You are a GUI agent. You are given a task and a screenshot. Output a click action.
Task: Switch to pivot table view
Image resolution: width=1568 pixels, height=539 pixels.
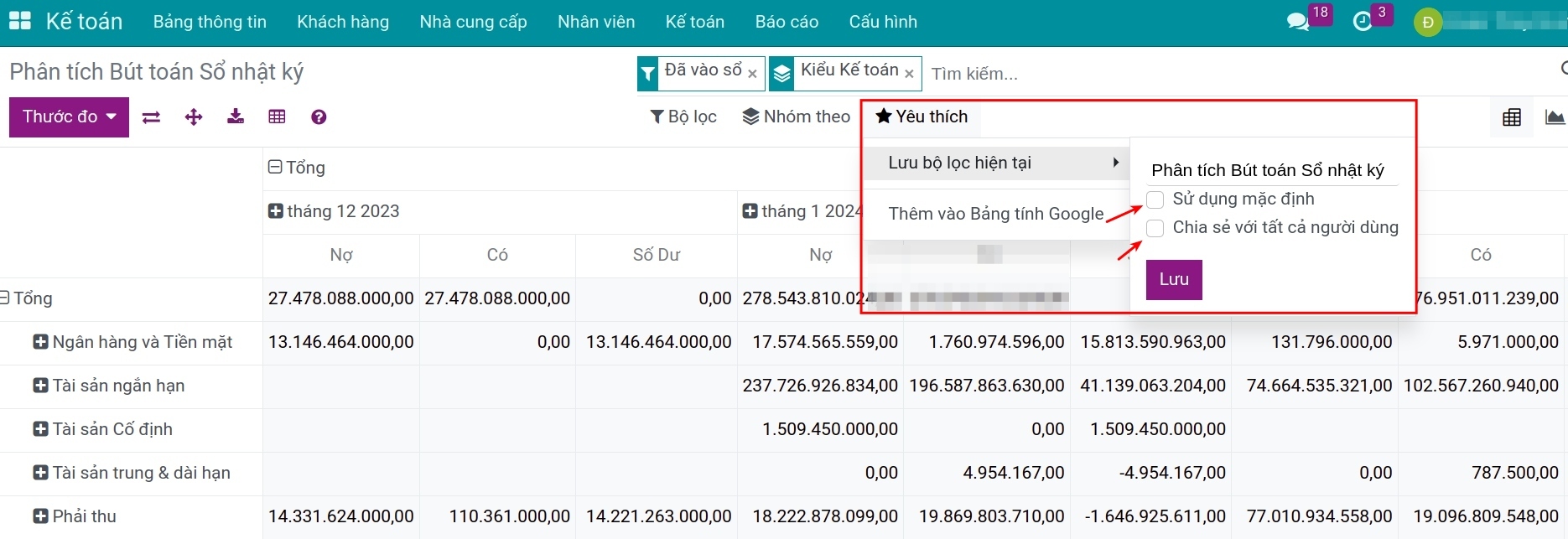[x=1512, y=117]
